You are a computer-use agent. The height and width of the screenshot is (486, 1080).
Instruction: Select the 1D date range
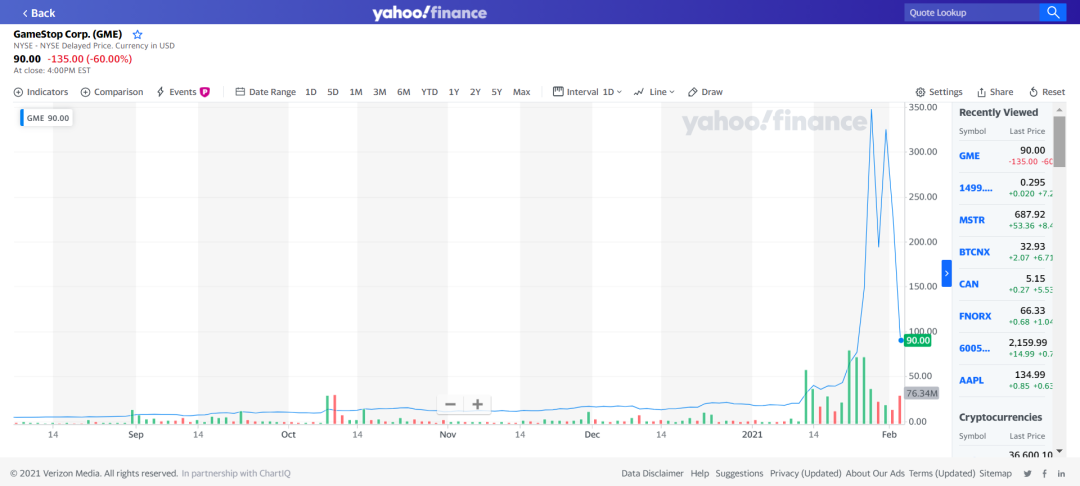click(311, 92)
